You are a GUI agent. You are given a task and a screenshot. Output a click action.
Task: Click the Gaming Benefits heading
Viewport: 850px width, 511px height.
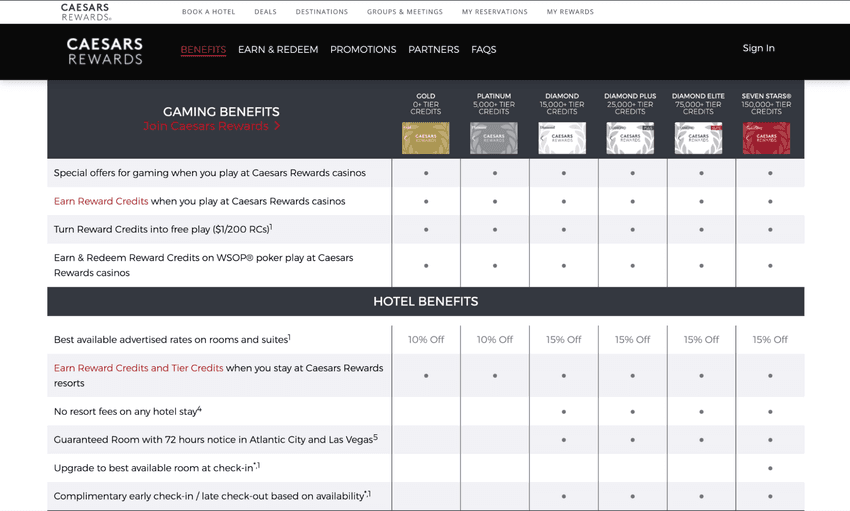point(221,112)
